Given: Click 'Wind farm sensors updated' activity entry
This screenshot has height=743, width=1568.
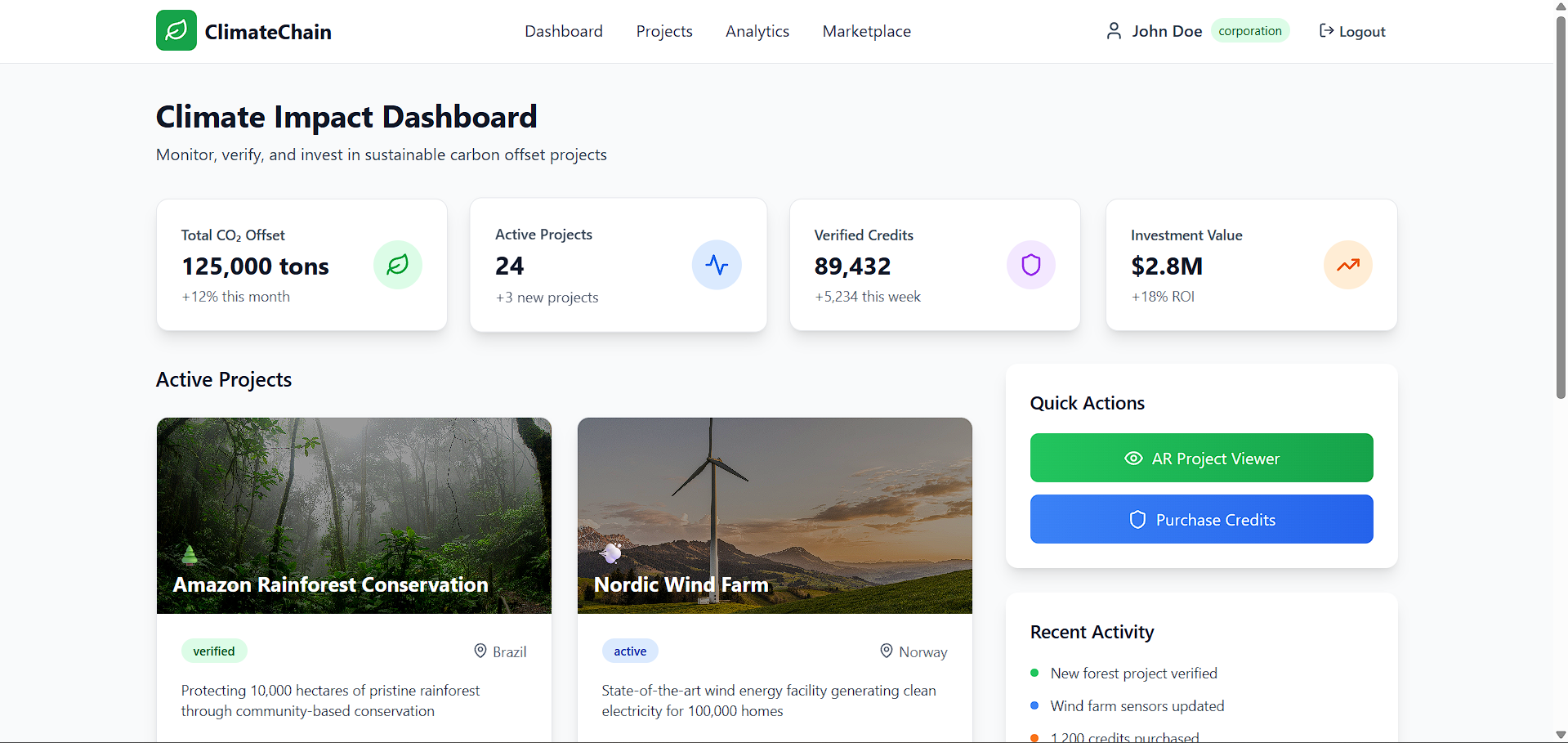Looking at the screenshot, I should pos(1137,705).
